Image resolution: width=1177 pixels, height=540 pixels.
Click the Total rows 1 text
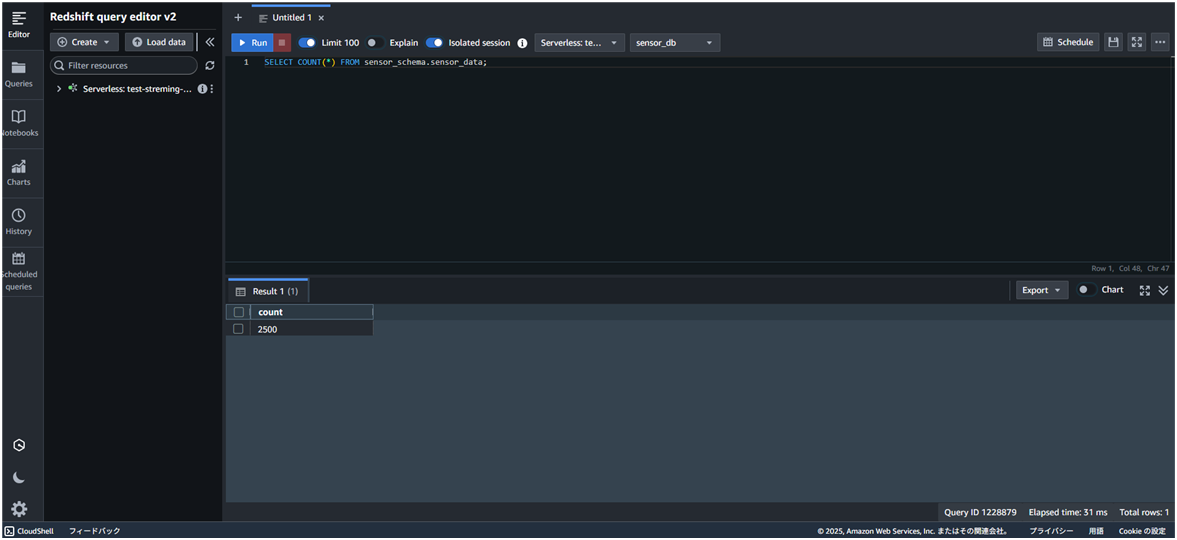[1144, 512]
